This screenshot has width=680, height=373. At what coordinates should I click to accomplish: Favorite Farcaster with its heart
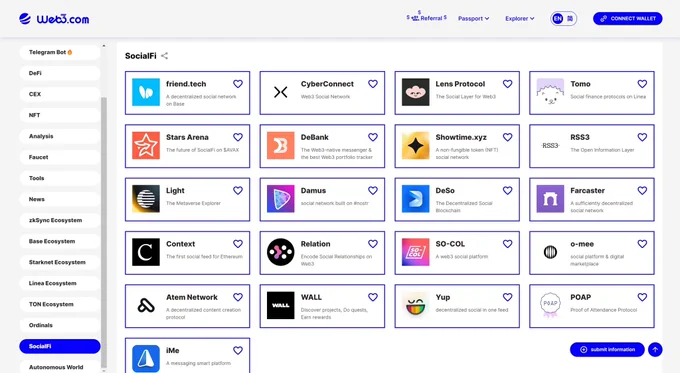[642, 190]
